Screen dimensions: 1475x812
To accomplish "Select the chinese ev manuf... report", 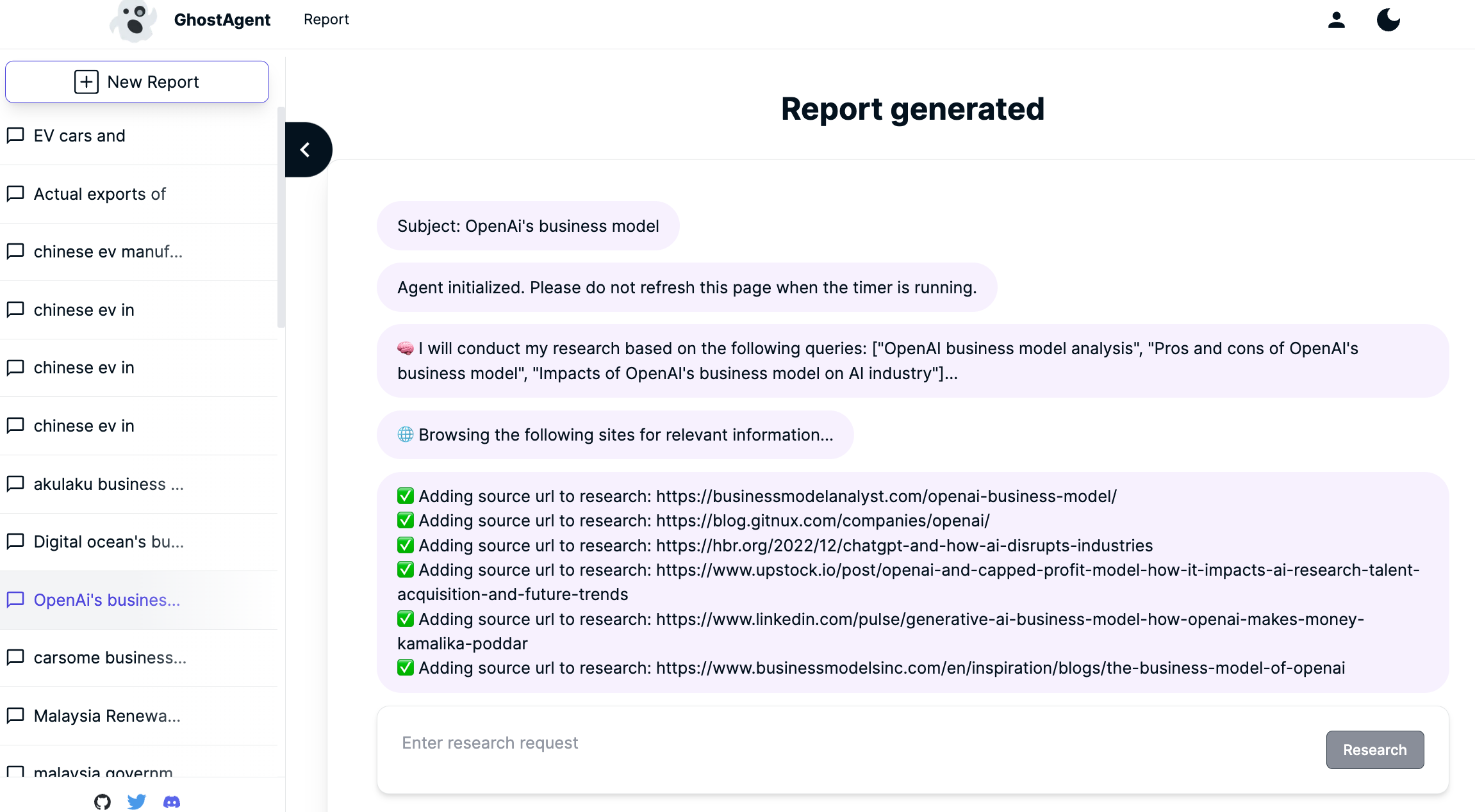I will (x=108, y=252).
